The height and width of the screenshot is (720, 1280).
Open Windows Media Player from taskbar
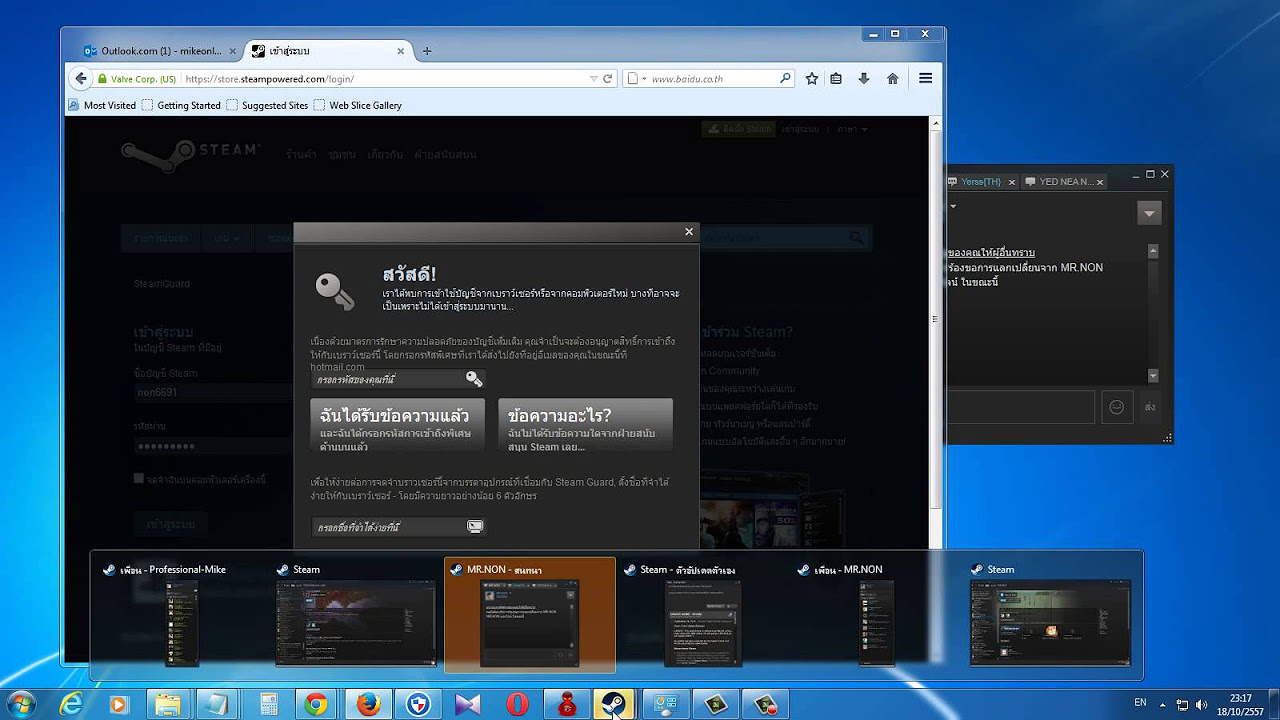tap(119, 704)
